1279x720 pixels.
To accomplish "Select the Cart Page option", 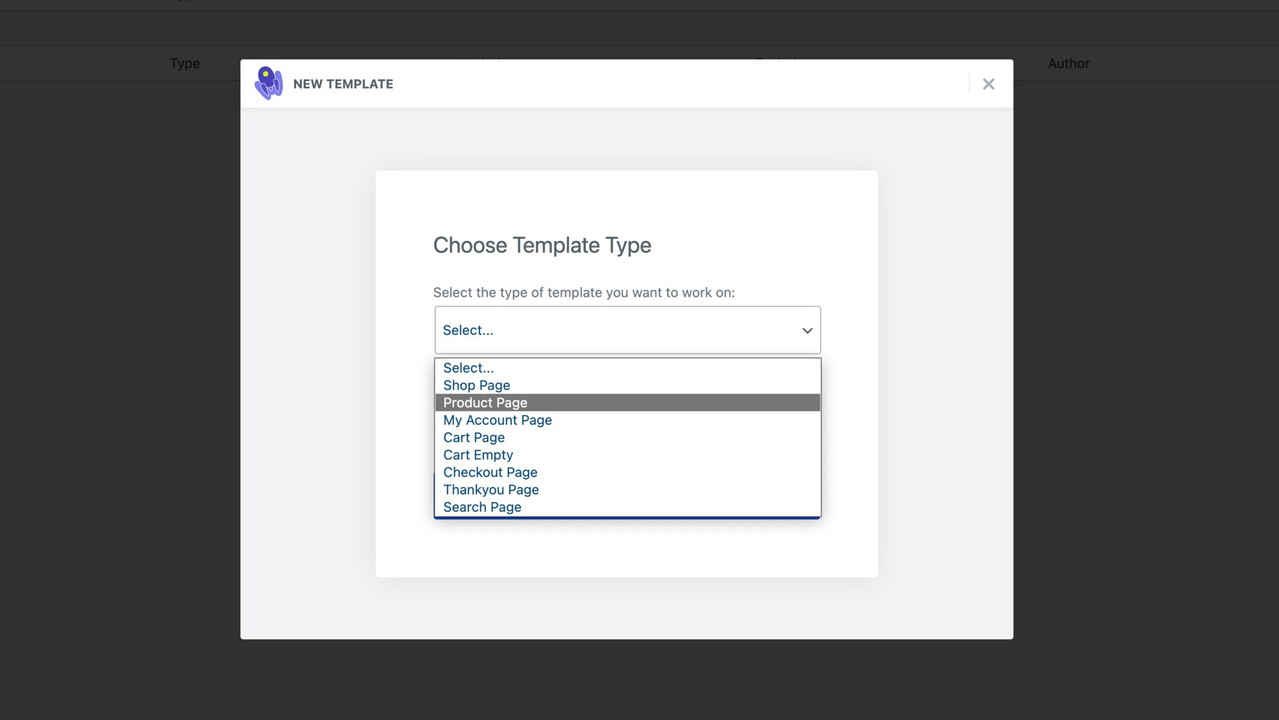I will (474, 438).
